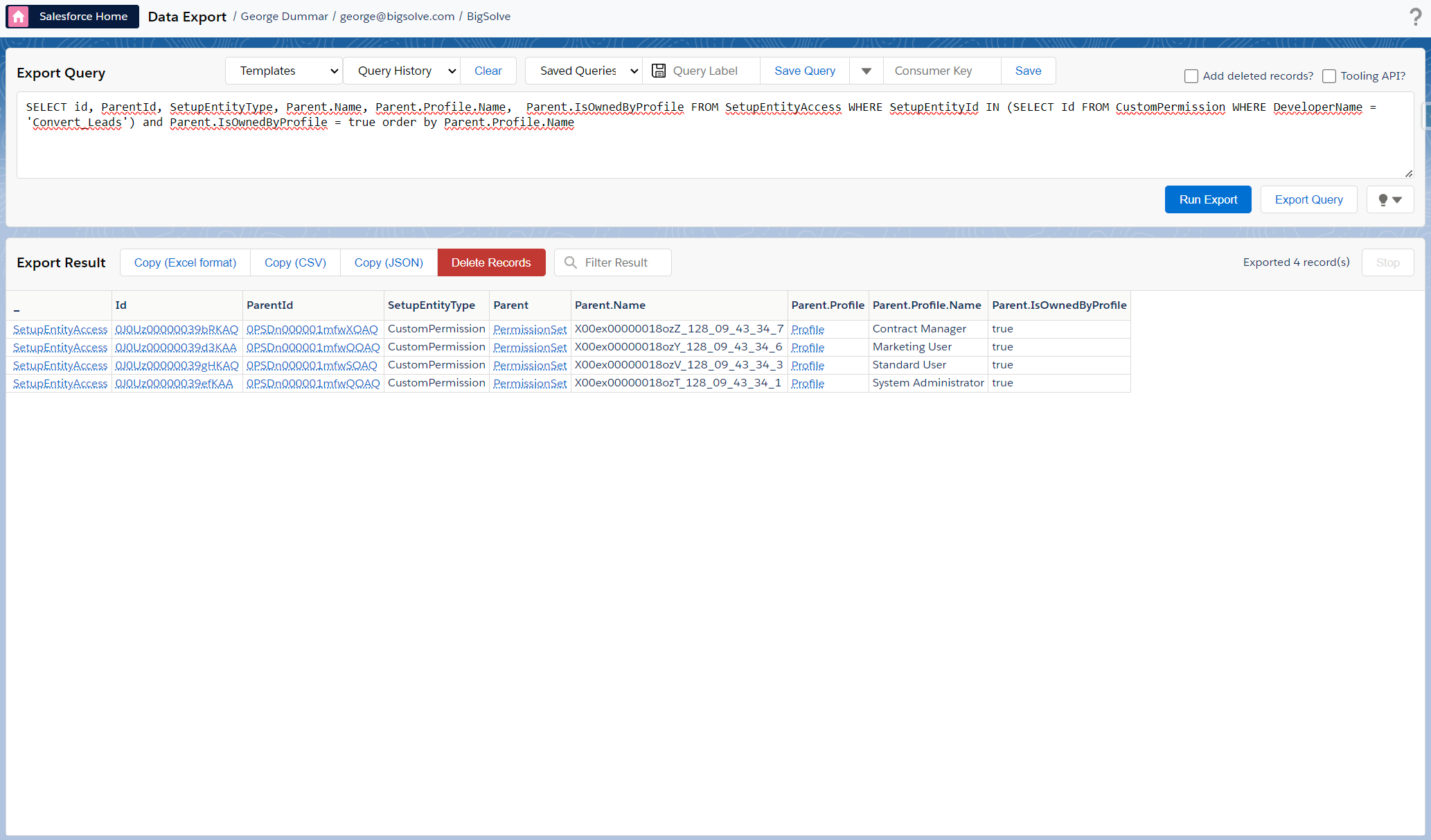Click the red Delete Records button
The width and height of the screenshot is (1431, 840).
coord(491,262)
